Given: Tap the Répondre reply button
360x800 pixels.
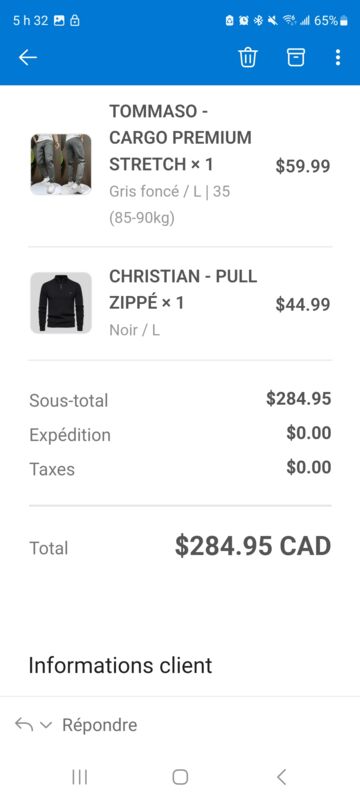Looking at the screenshot, I should coord(99,725).
